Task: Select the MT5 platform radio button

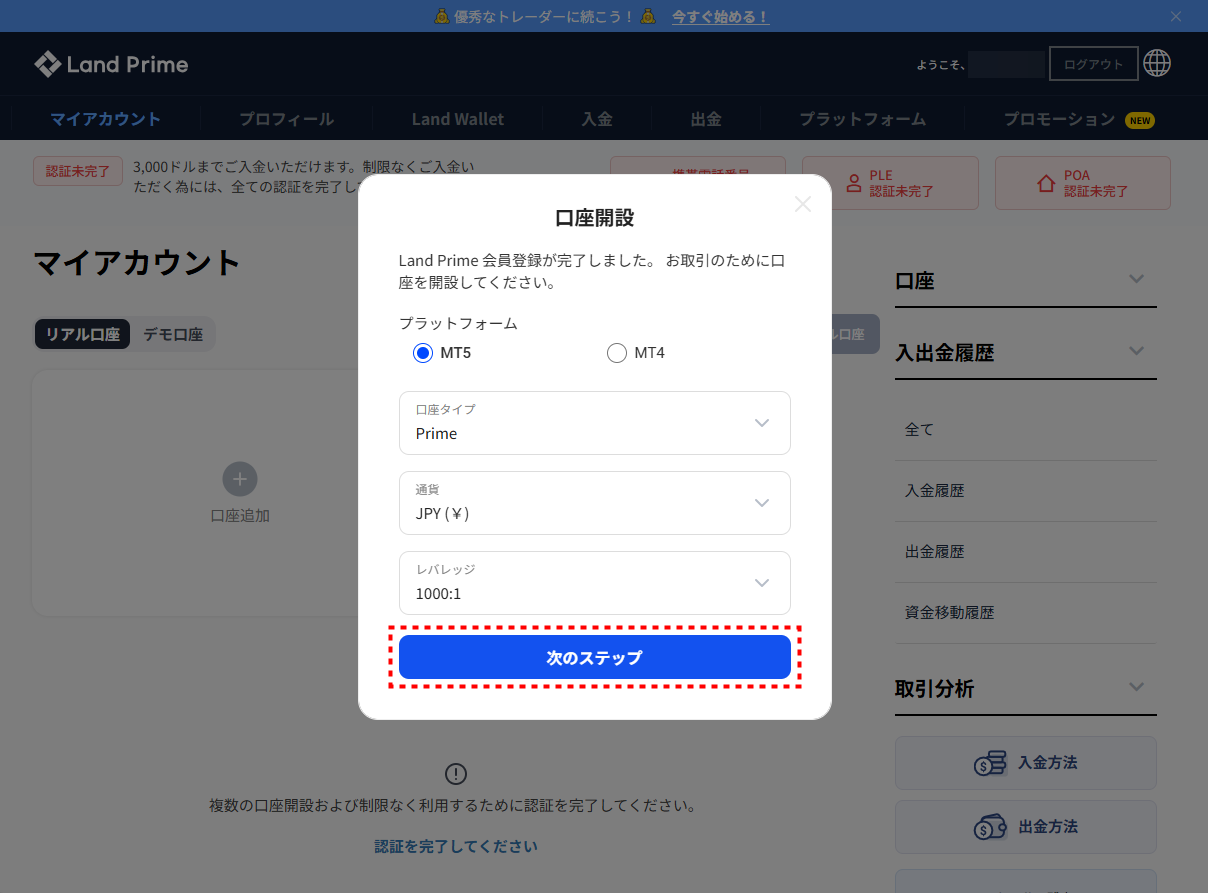Action: click(423, 353)
